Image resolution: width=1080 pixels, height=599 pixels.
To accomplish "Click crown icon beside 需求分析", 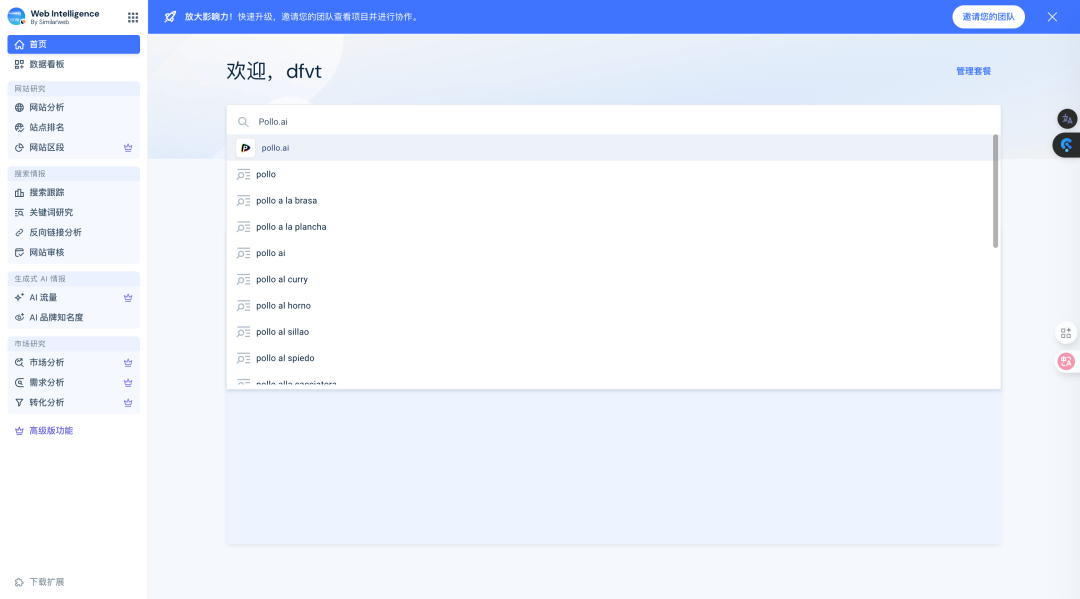I will 128,382.
